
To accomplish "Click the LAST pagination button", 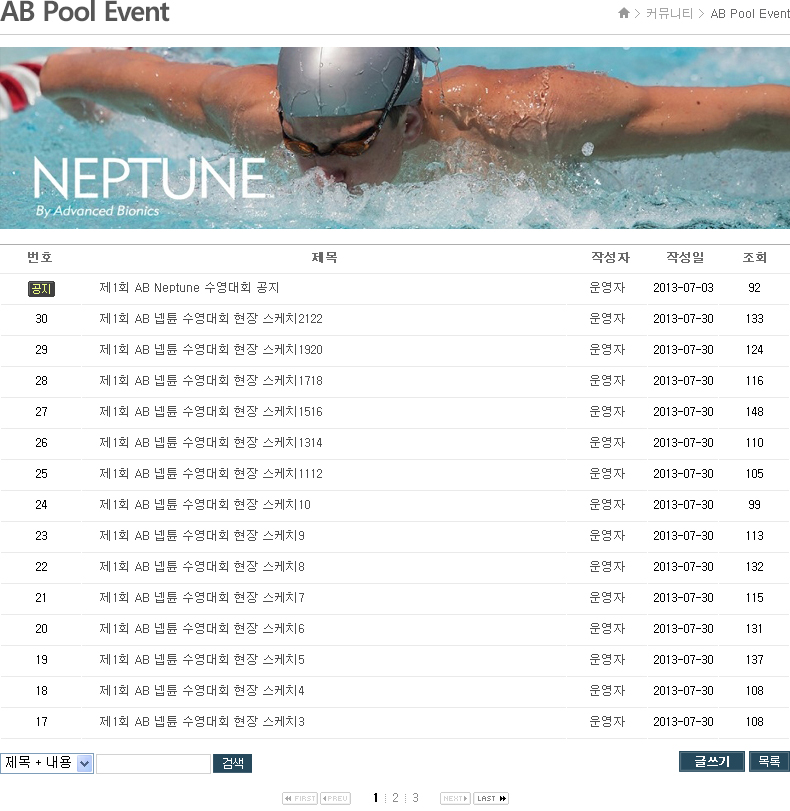I will click(x=491, y=799).
